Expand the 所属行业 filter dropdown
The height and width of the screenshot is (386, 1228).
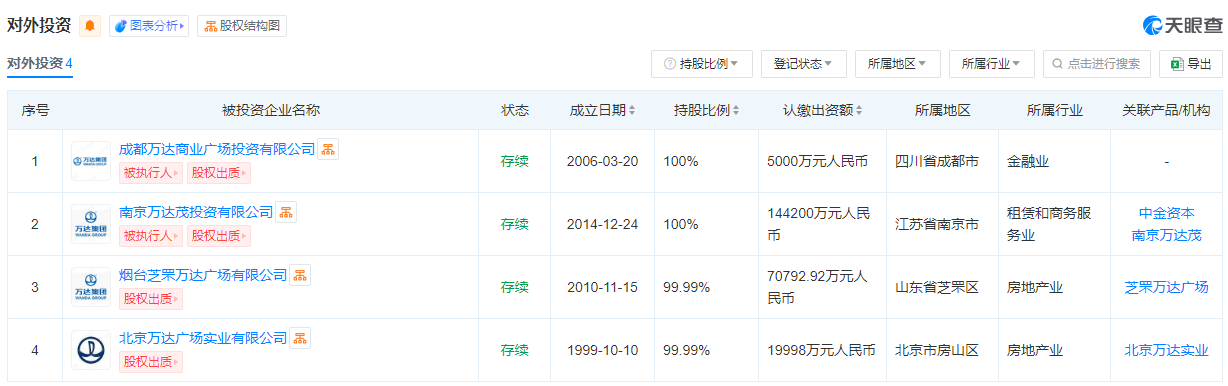tap(992, 63)
